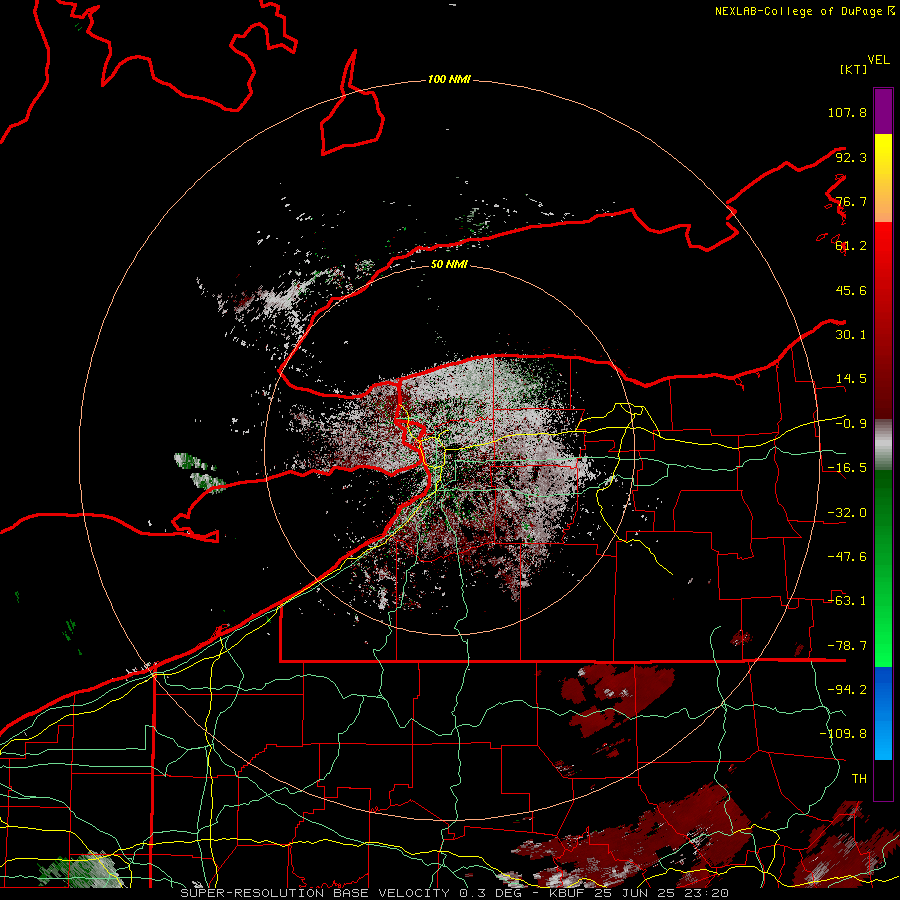
Task: Click the -94.2 legend value
Action: tap(847, 690)
